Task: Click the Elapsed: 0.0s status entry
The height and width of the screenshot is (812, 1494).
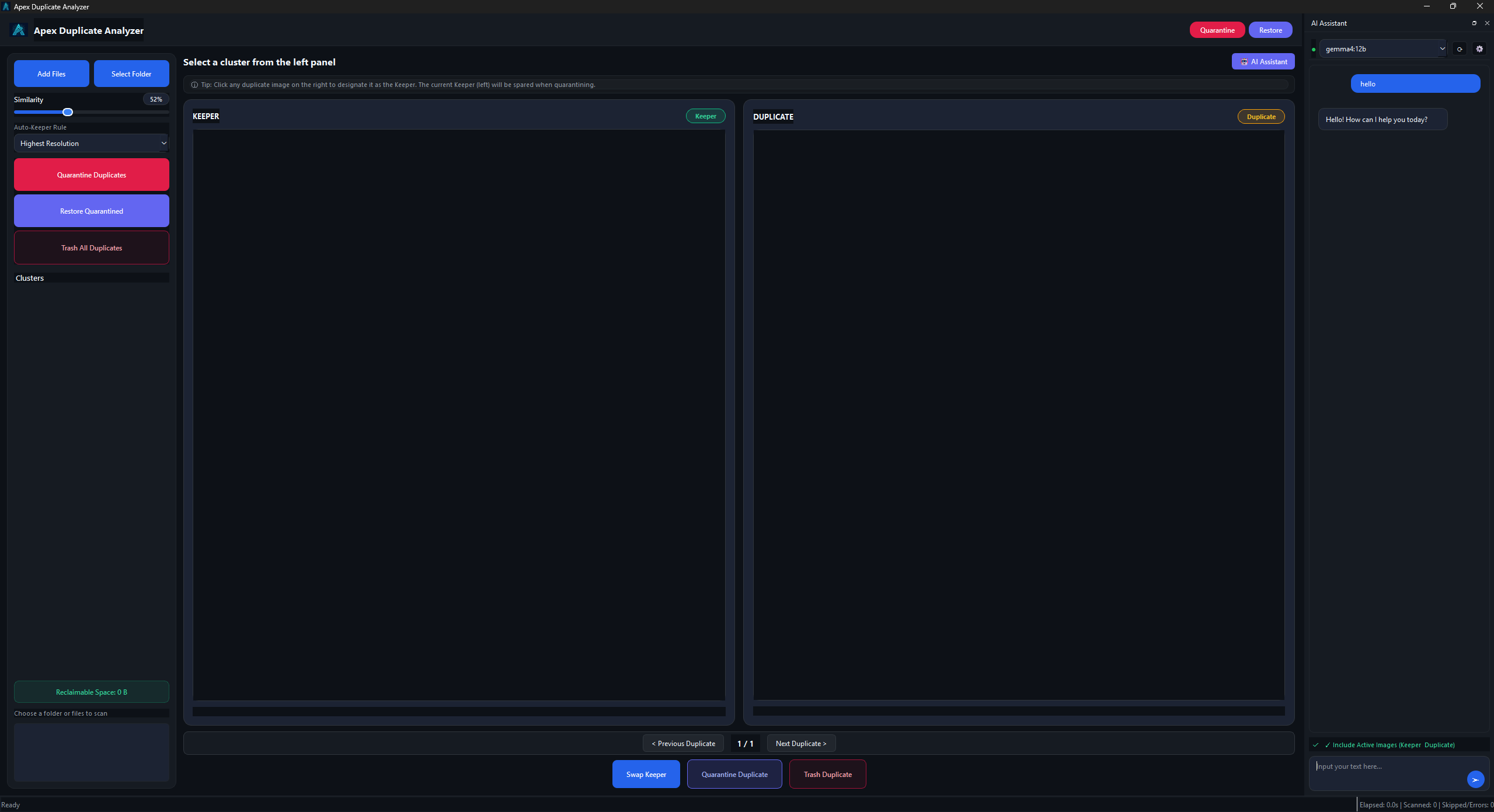Action: pyautogui.click(x=1378, y=804)
